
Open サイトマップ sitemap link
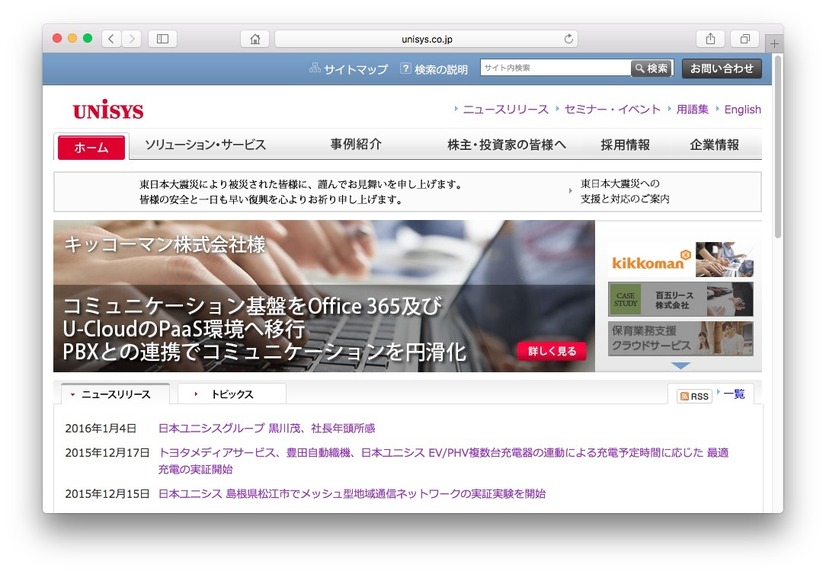point(348,69)
